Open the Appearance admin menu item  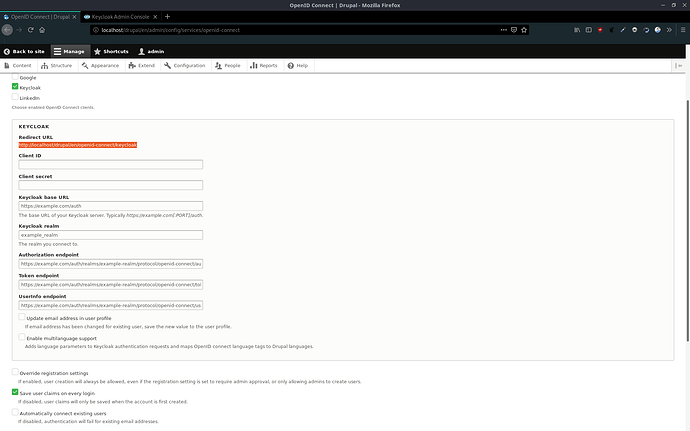(x=100, y=66)
